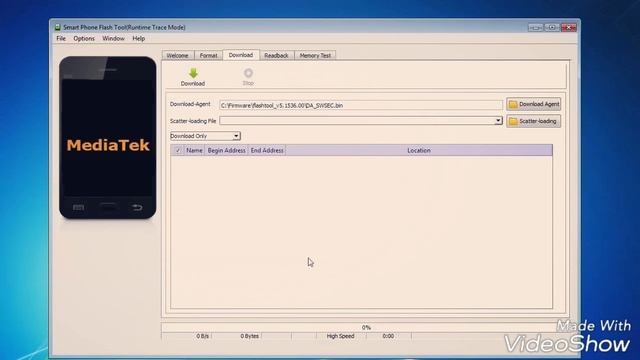Click the Begin Address column header
The height and width of the screenshot is (360, 640).
click(x=227, y=150)
